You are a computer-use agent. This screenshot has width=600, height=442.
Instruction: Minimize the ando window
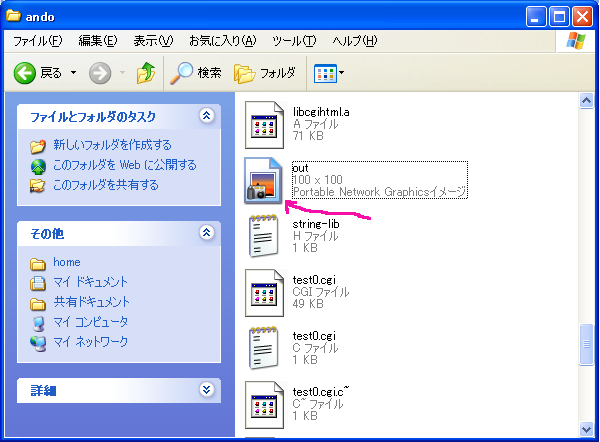pyautogui.click(x=536, y=17)
